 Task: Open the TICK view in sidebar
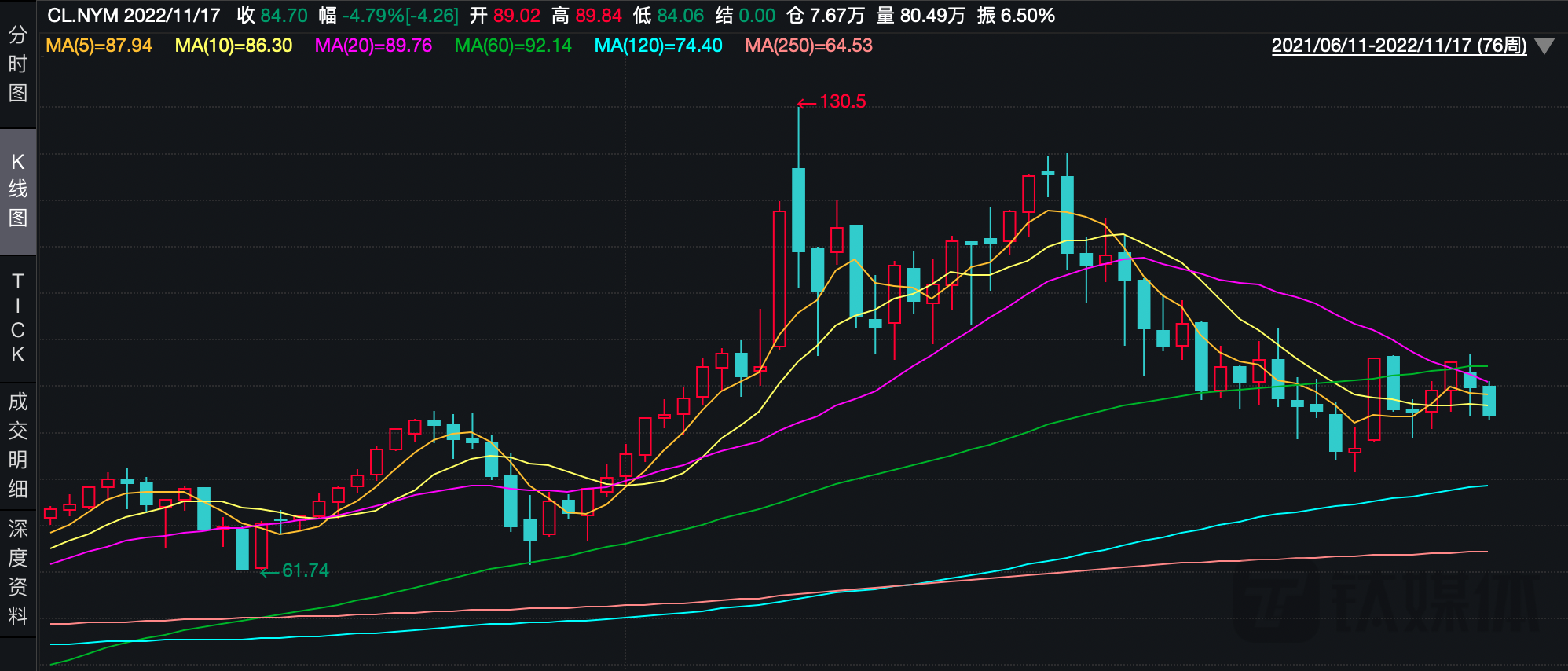click(17, 318)
